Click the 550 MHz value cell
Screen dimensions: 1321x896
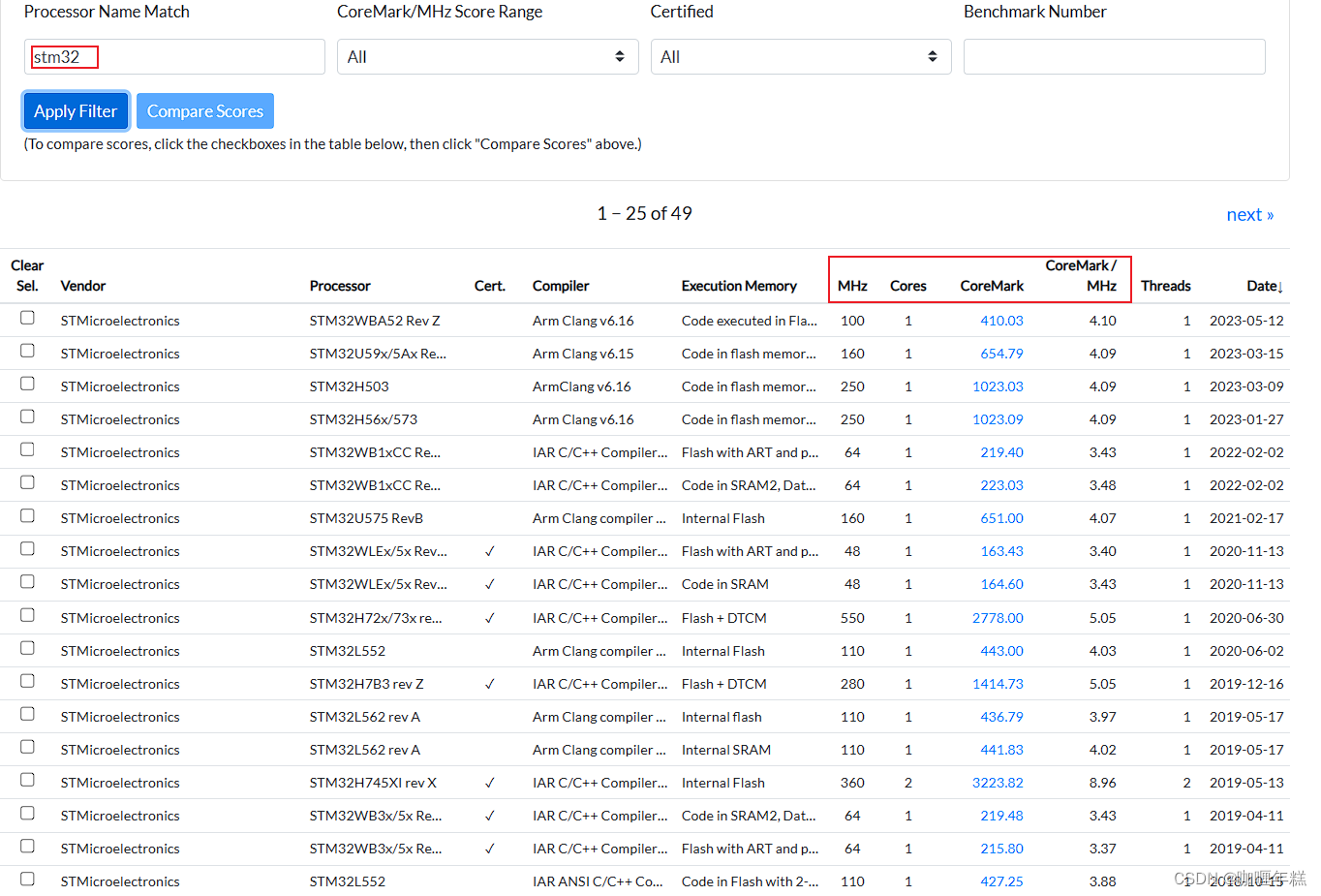(x=852, y=618)
